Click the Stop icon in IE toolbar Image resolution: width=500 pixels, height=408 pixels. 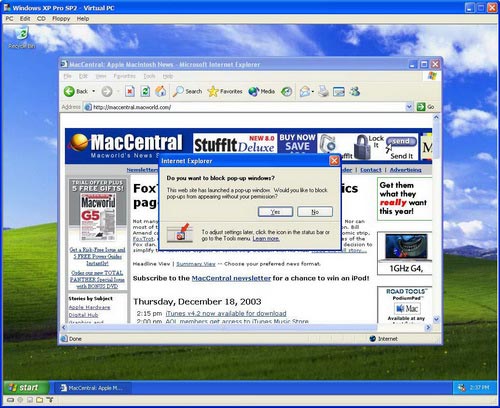[130, 91]
